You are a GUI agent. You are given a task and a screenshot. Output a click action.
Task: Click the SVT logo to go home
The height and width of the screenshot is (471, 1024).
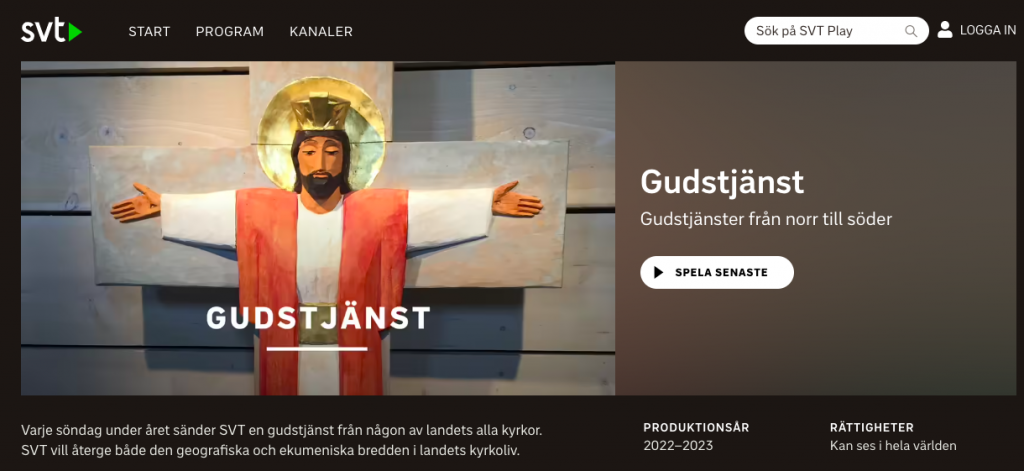coord(52,31)
